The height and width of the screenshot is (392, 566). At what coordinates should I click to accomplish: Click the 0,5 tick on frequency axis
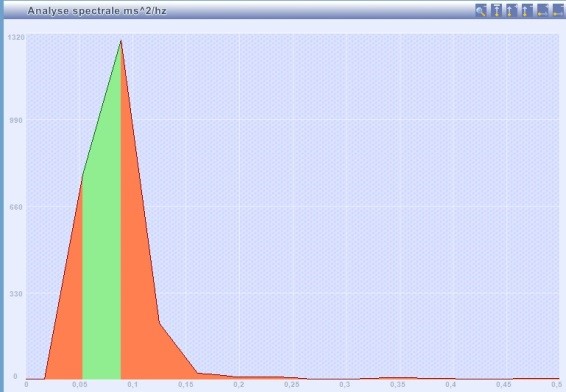click(557, 385)
